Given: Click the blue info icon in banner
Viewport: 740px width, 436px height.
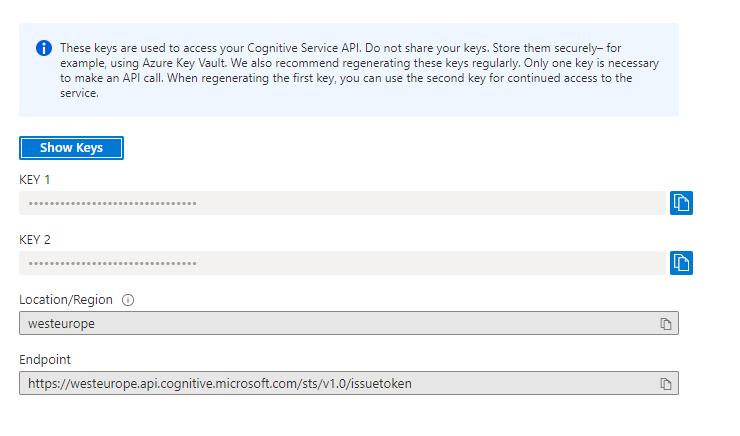Looking at the screenshot, I should (x=44, y=48).
